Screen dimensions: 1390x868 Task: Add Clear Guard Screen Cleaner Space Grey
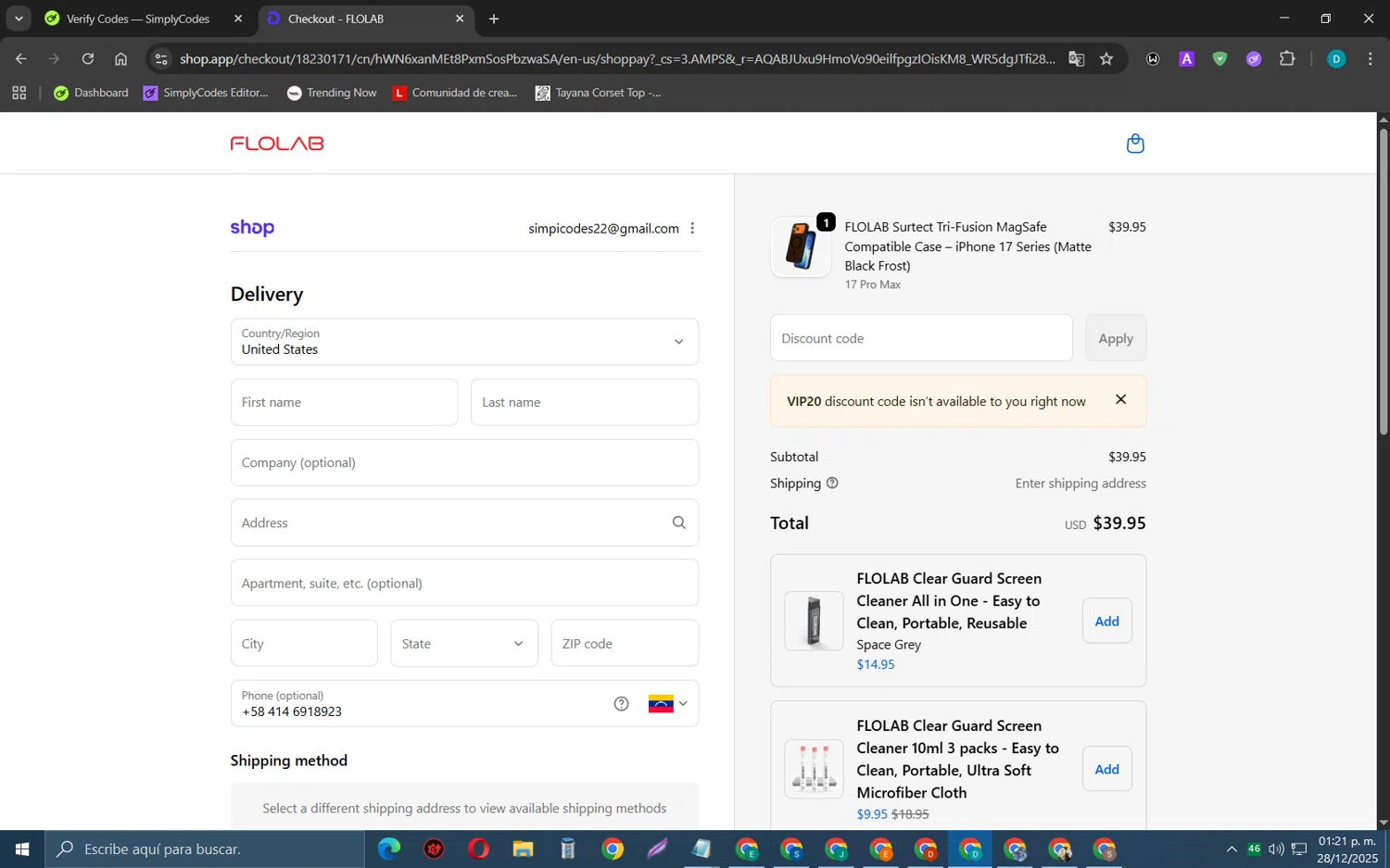coord(1106,621)
